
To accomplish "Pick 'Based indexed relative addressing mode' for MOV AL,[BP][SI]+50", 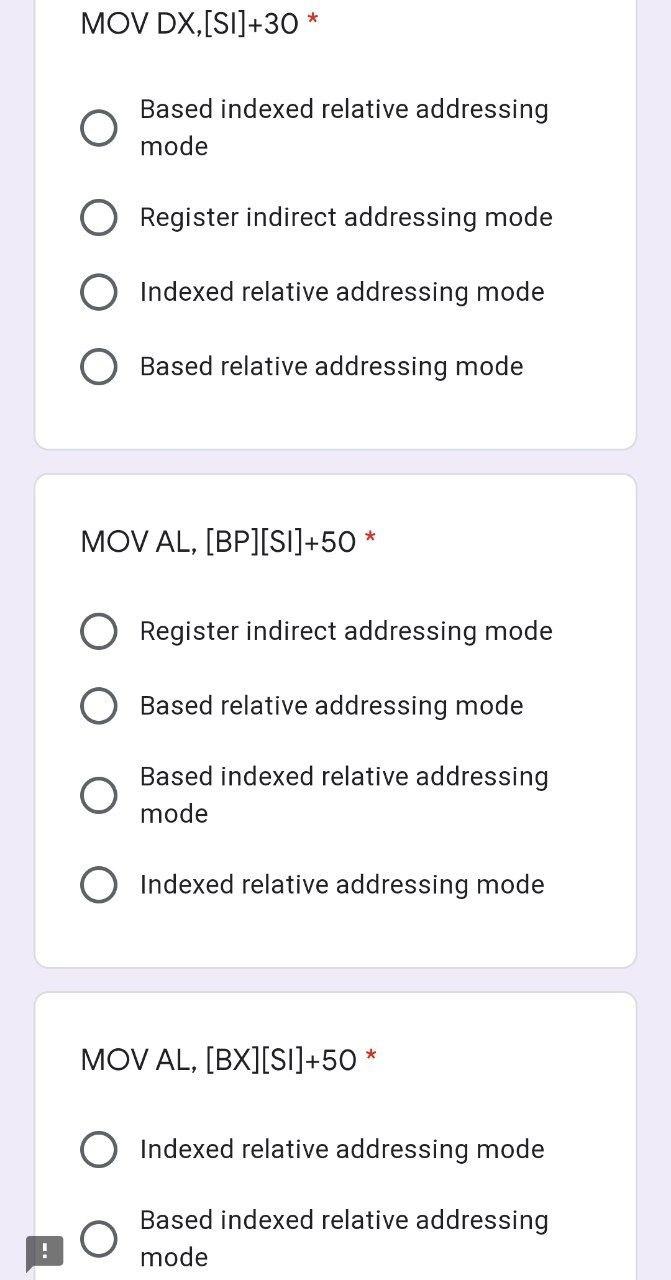I will [x=98, y=795].
